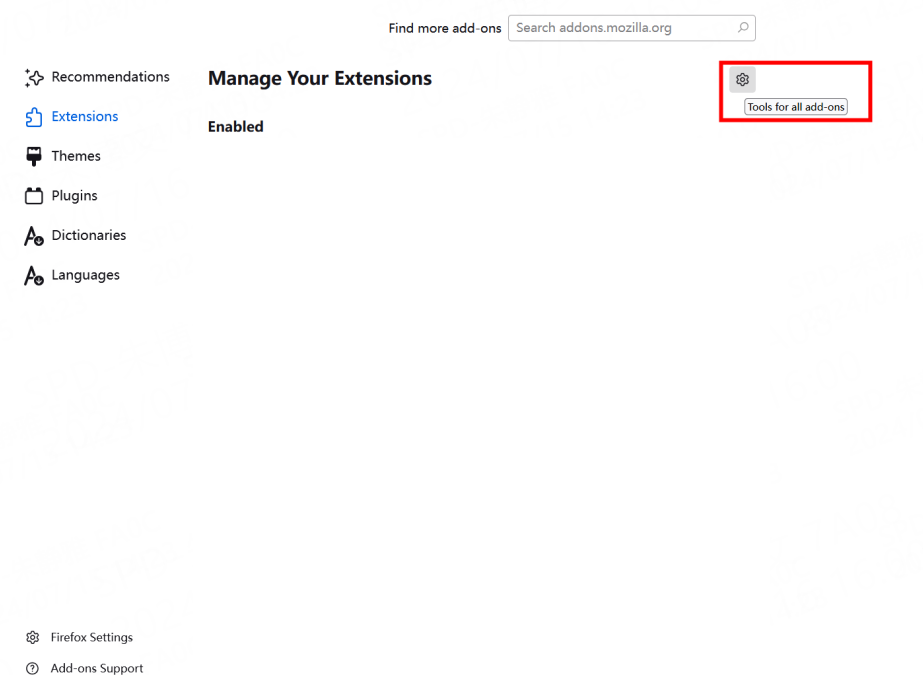Show the Dictionaries section
This screenshot has width=923, height=675.
point(89,236)
